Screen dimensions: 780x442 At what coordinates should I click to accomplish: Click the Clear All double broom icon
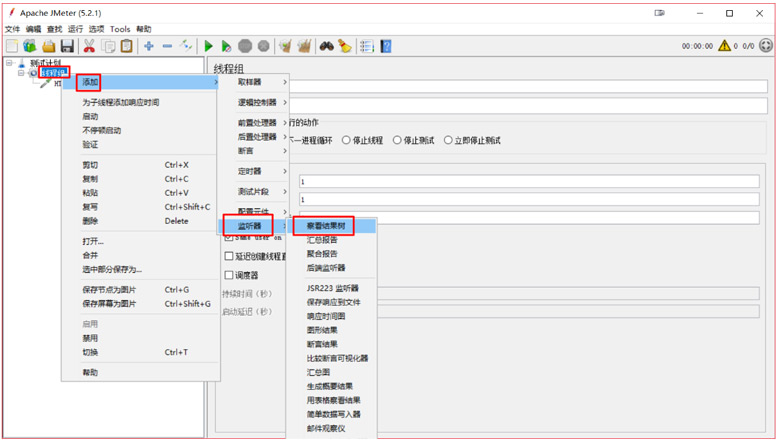pyautogui.click(x=304, y=46)
